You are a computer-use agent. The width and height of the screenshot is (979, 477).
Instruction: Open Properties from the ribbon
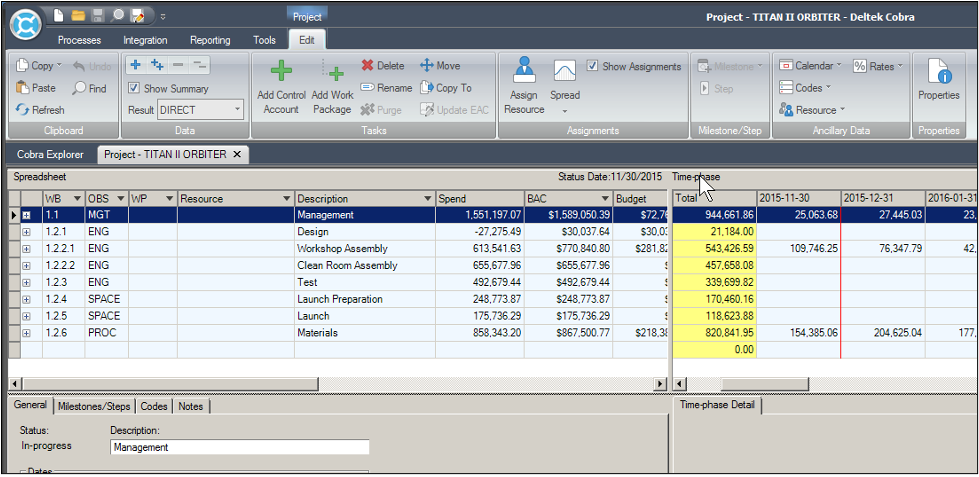938,81
